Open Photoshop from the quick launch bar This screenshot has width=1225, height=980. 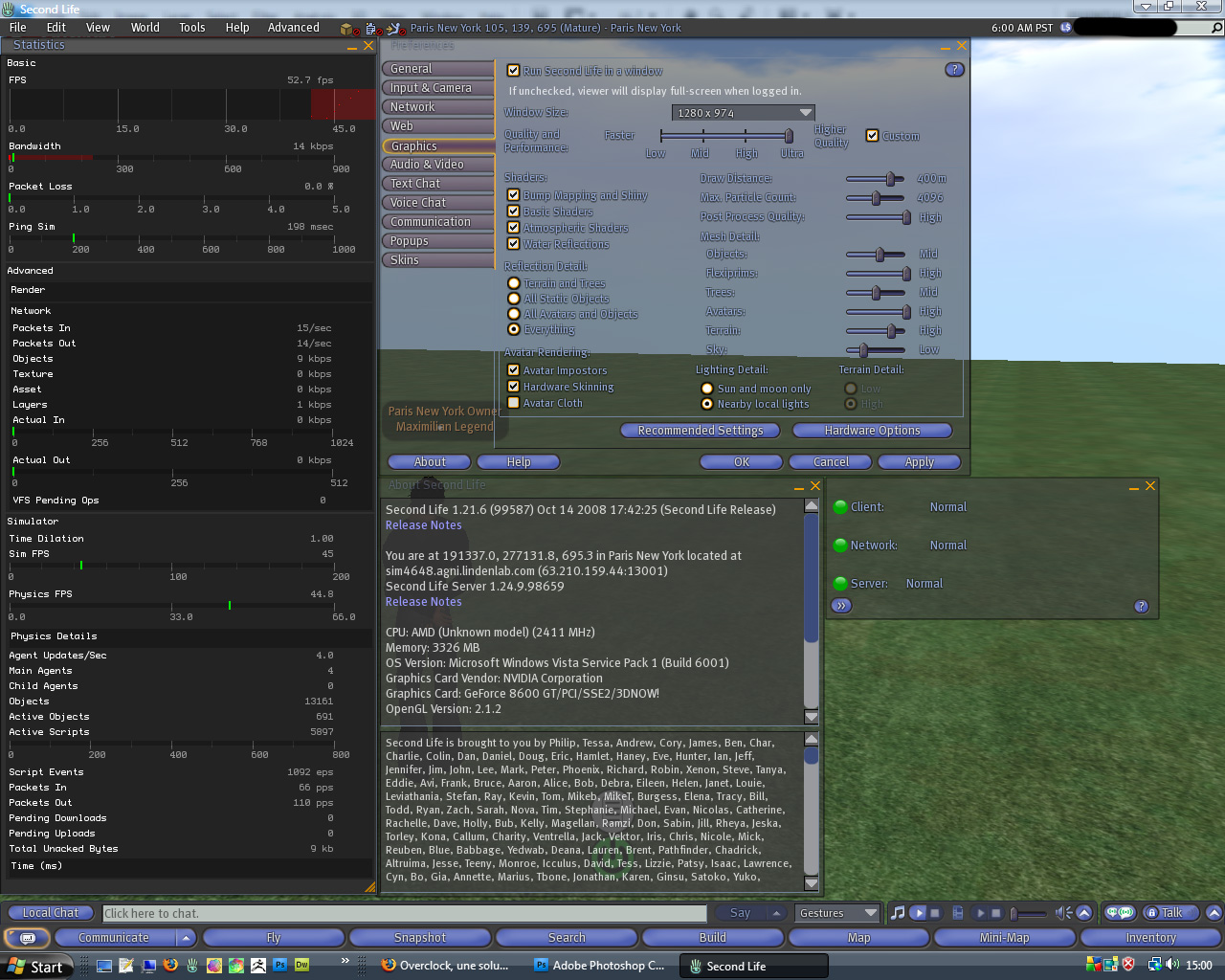click(279, 966)
